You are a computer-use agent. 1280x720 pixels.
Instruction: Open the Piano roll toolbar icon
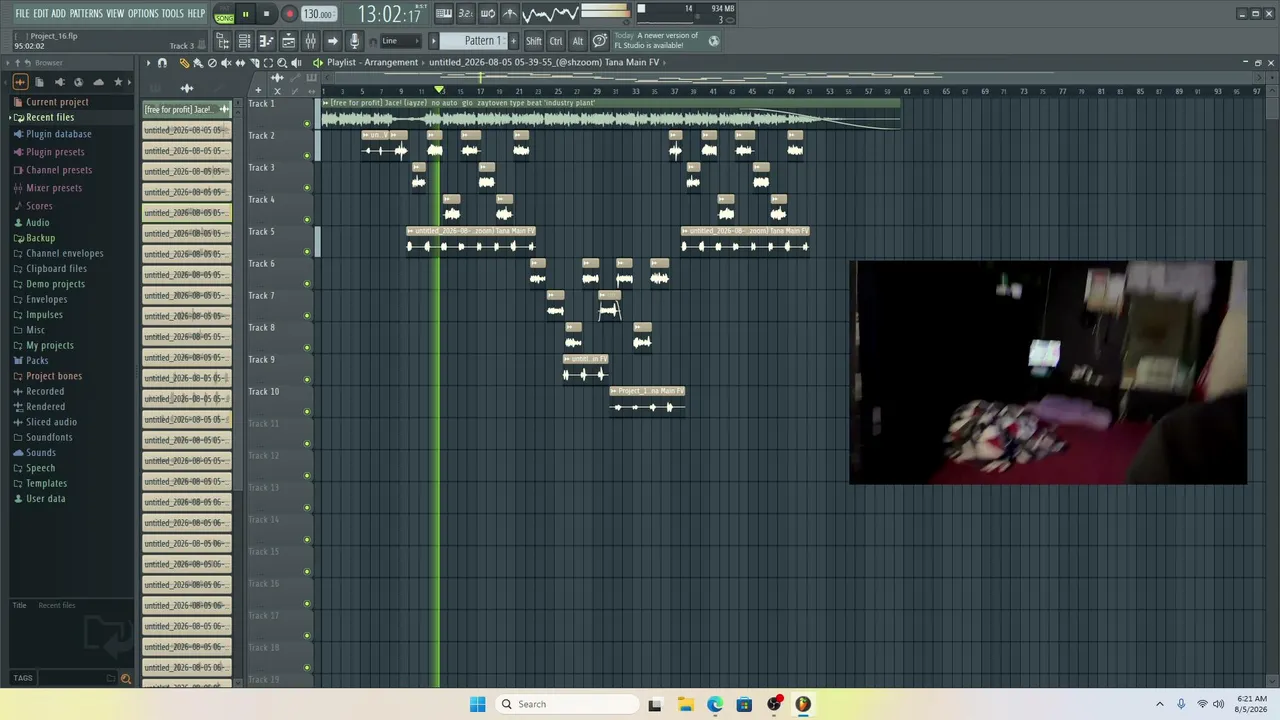tap(266, 41)
